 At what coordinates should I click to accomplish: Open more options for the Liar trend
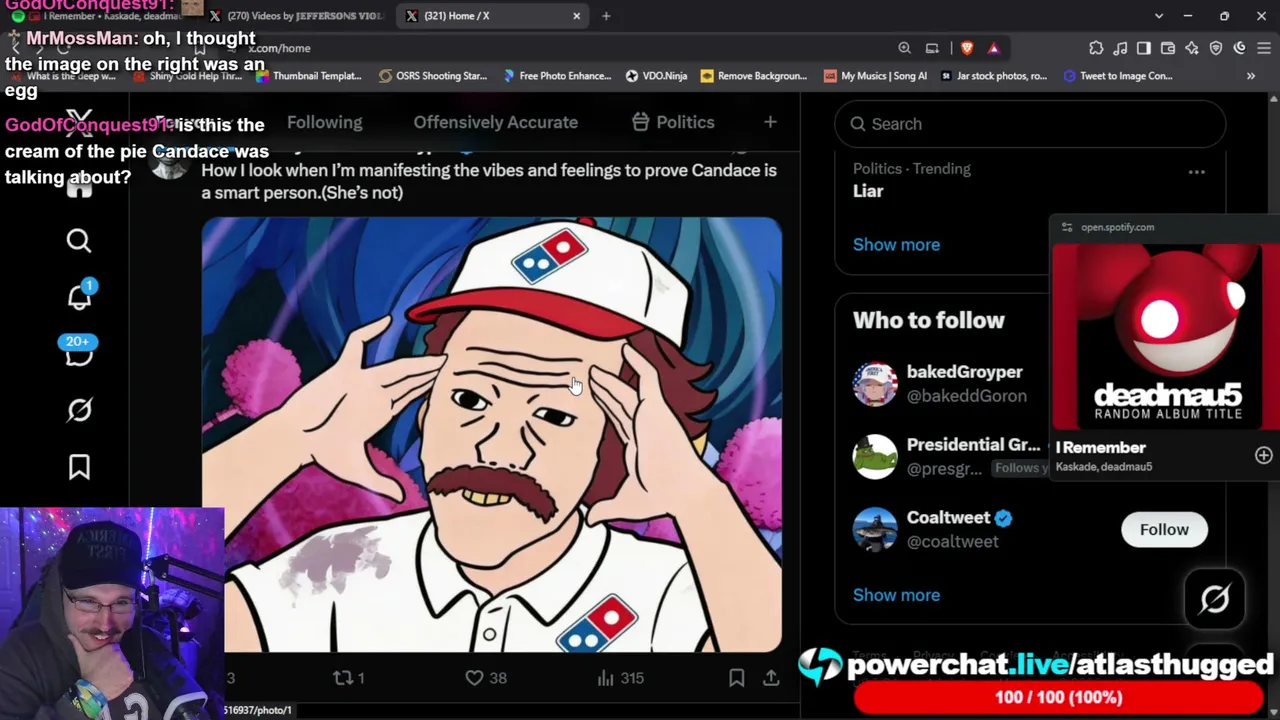[1196, 172]
